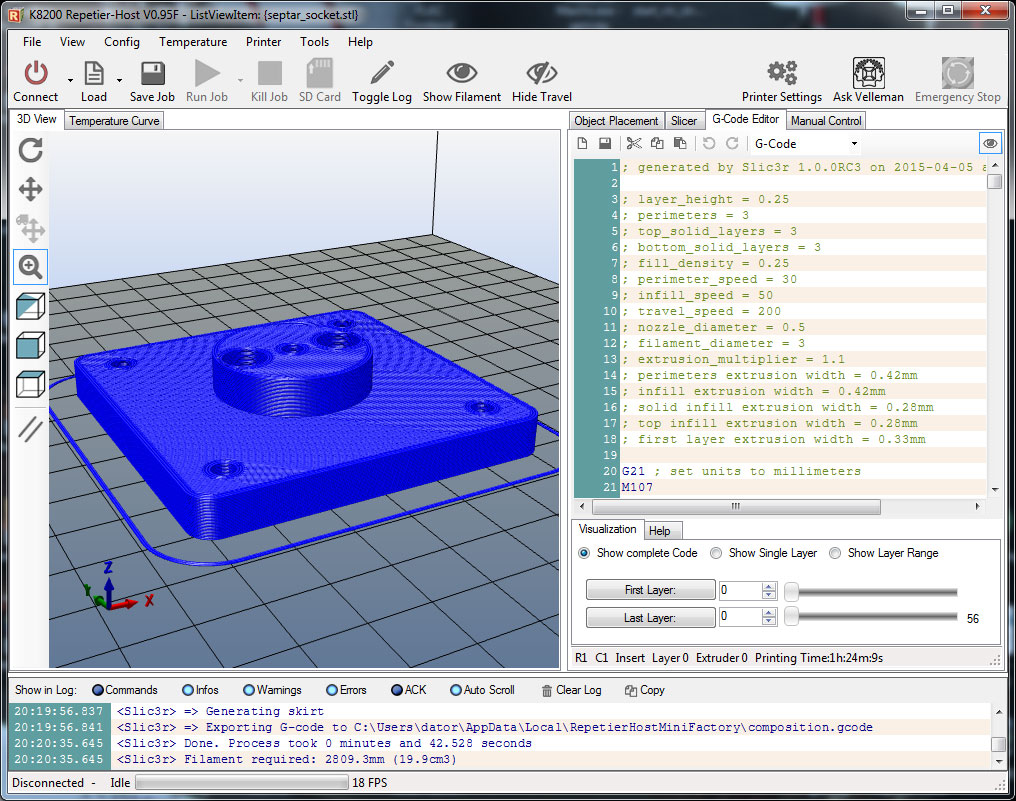Switch to Slicer tab
The width and height of the screenshot is (1016, 801).
684,121
